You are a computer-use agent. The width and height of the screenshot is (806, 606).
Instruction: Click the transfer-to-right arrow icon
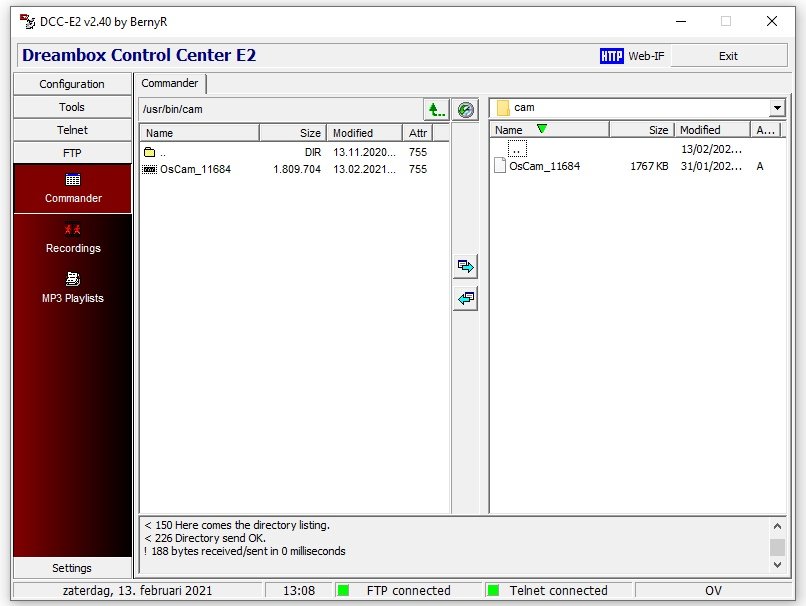(465, 266)
